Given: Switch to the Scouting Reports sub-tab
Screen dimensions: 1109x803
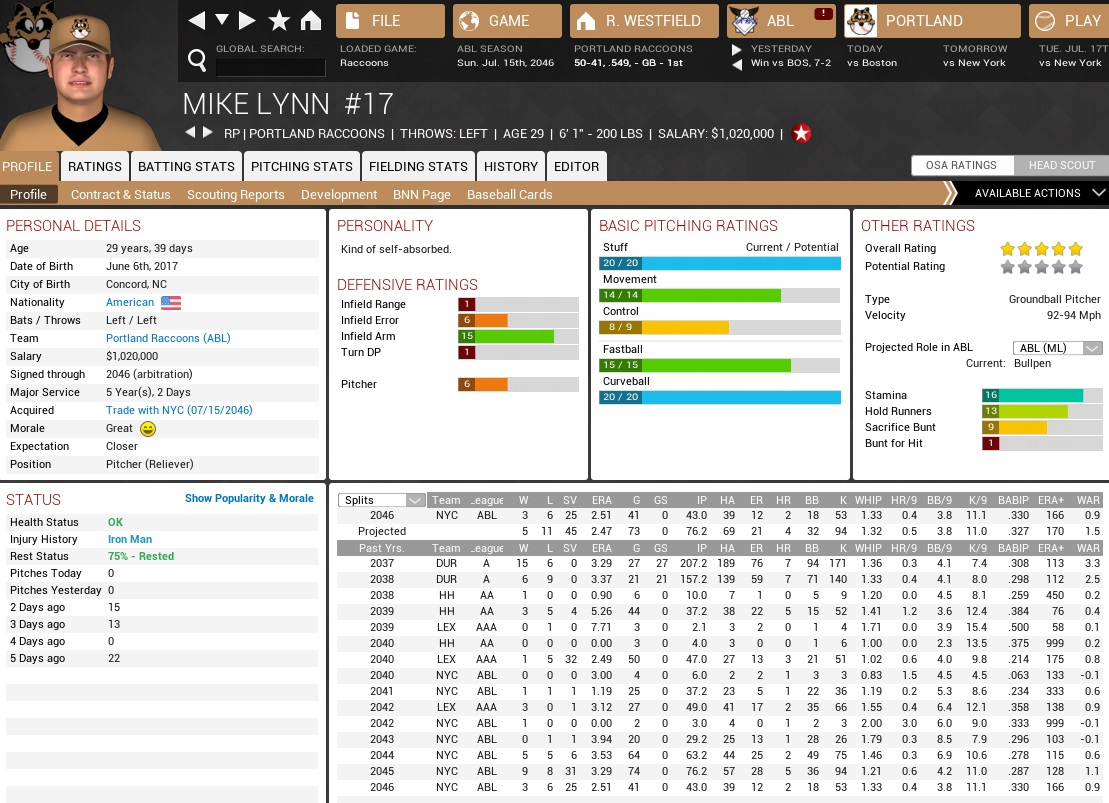Looking at the screenshot, I should point(235,195).
